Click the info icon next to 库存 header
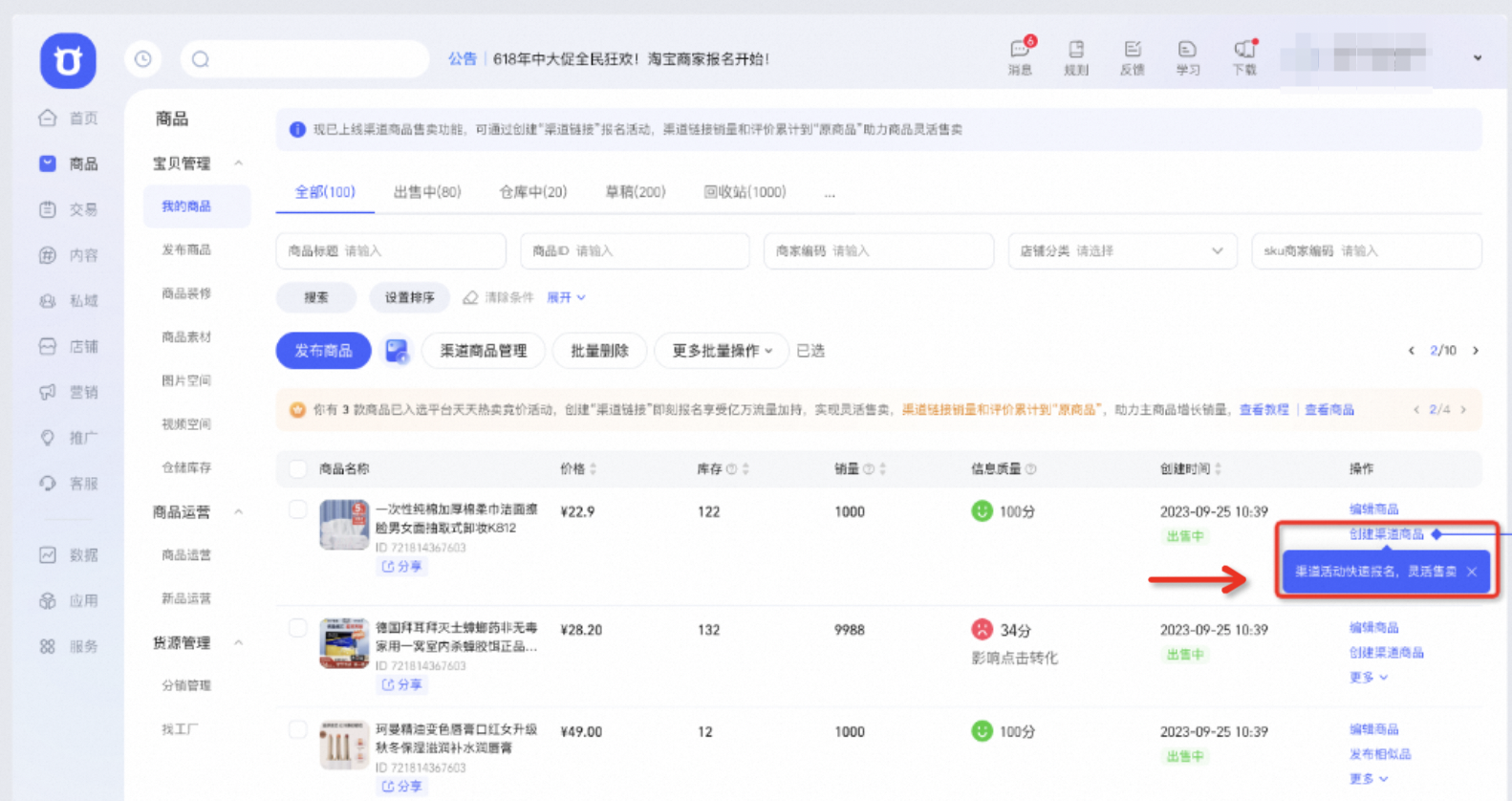The width and height of the screenshot is (1512, 801). (x=731, y=469)
